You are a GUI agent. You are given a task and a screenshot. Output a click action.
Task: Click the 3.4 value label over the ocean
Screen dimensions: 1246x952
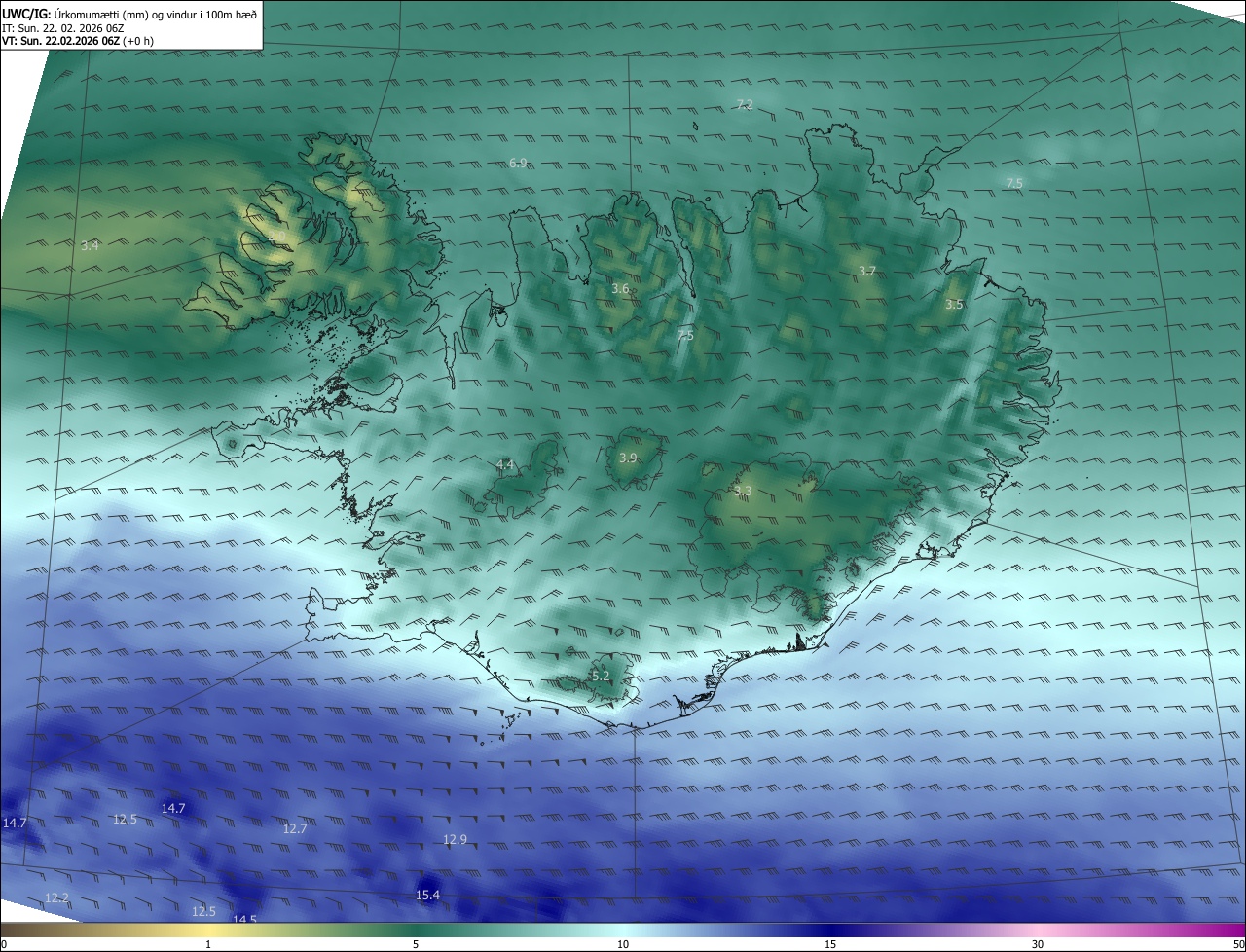coord(90,245)
